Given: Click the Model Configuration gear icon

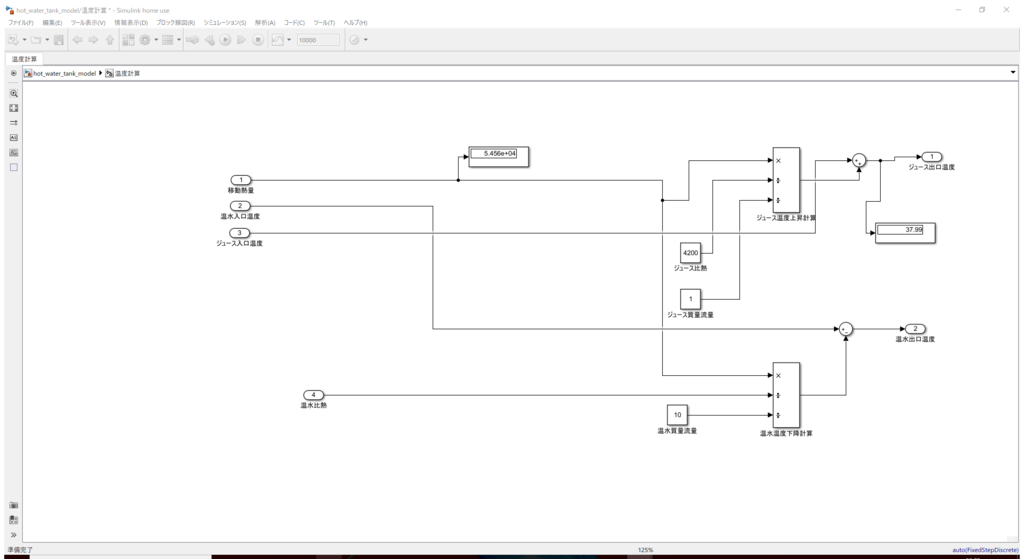Looking at the screenshot, I should [x=145, y=40].
